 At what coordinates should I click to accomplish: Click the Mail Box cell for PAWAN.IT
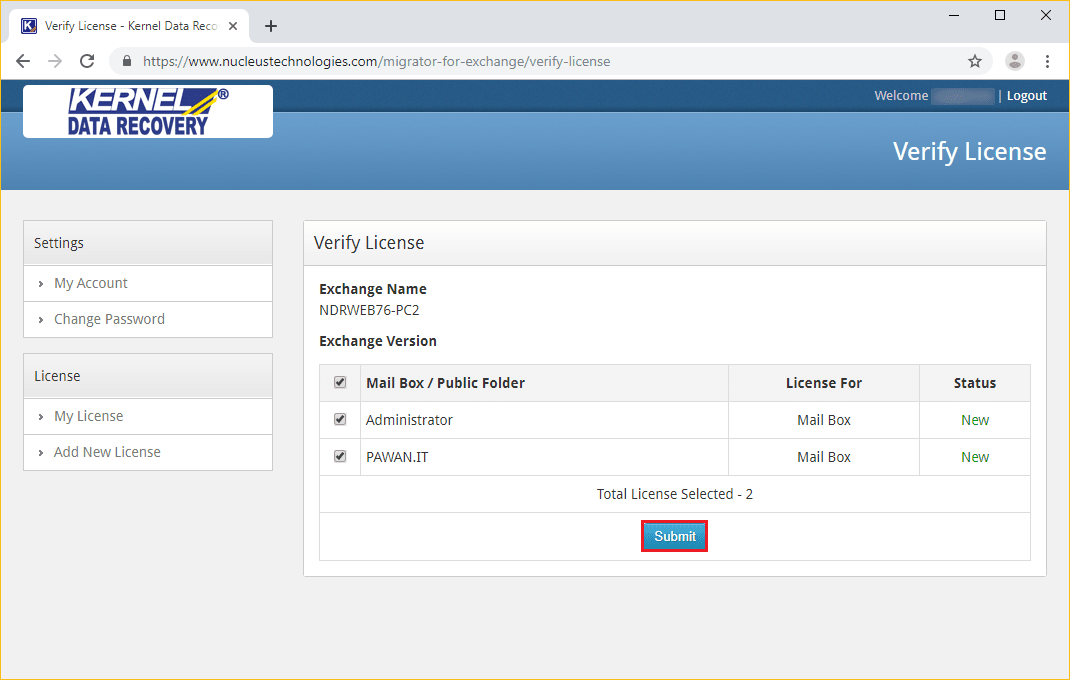824,457
